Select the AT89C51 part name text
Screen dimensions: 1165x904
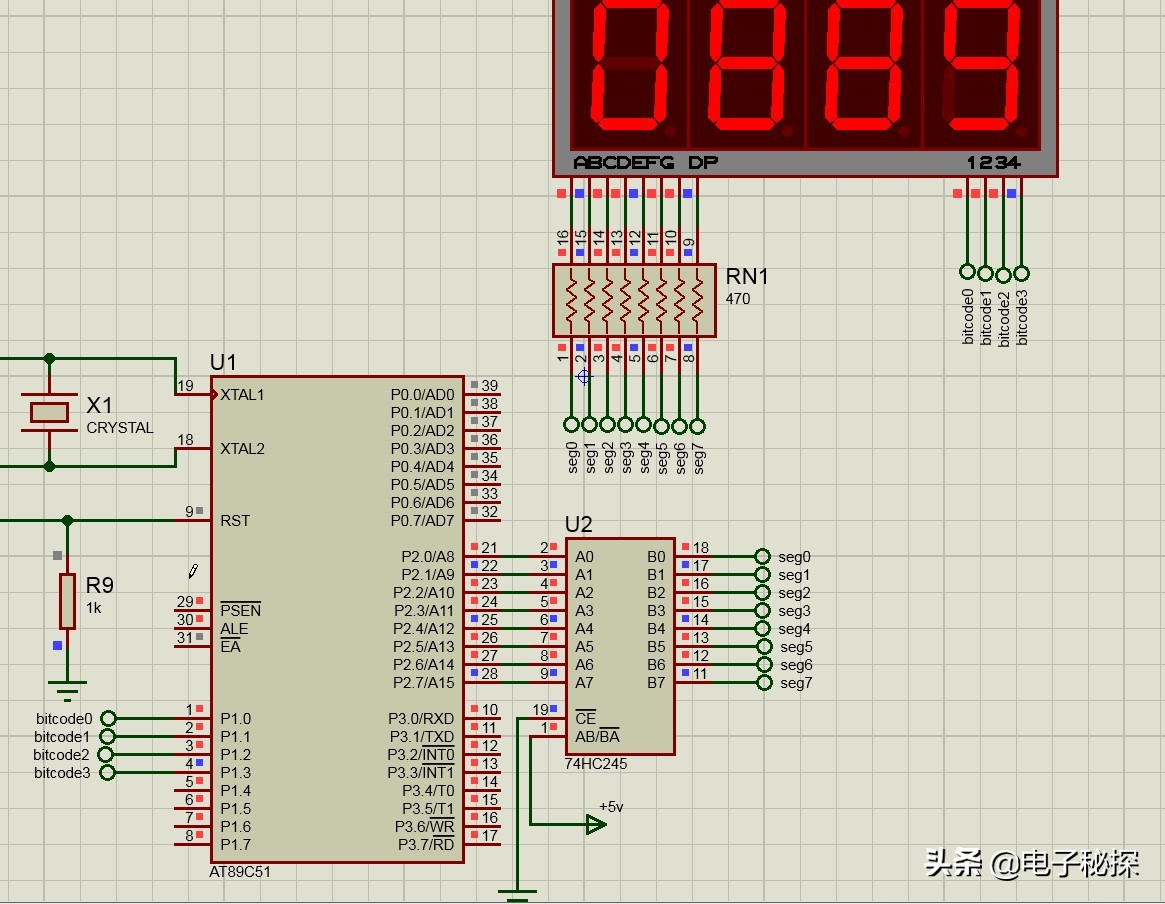[240, 871]
